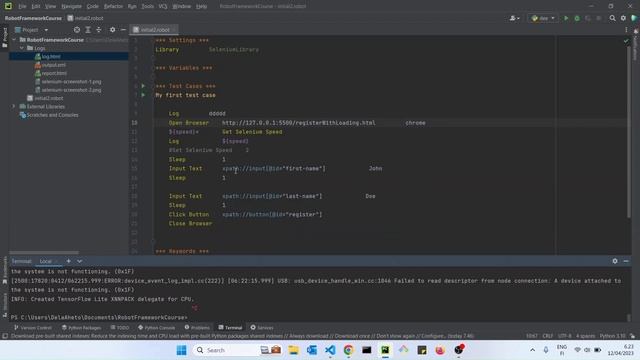Open Windows Start menu
640x360 pixels.
(182, 350)
